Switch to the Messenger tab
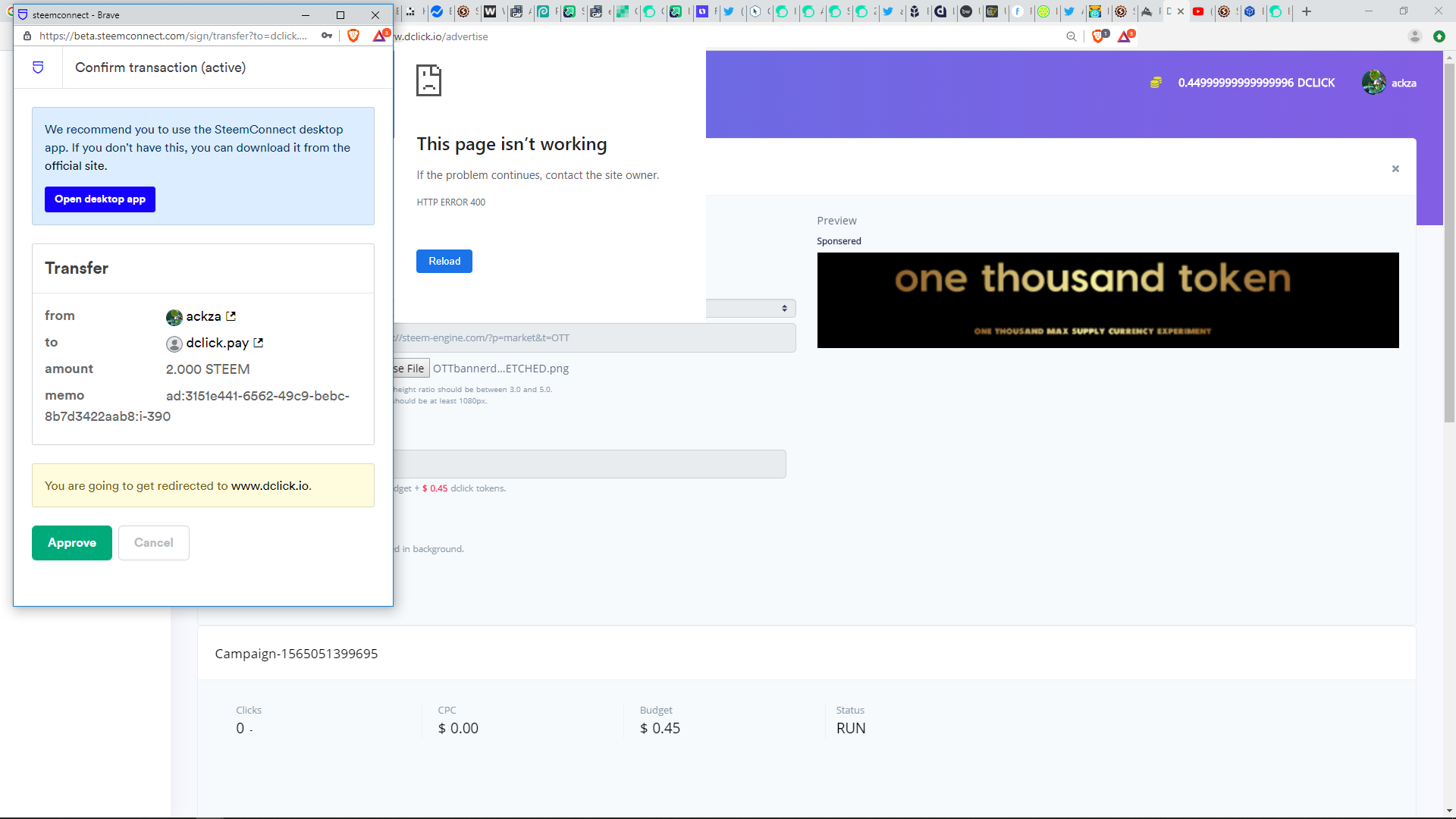Screen dimensions: 1456x819 (x=438, y=11)
